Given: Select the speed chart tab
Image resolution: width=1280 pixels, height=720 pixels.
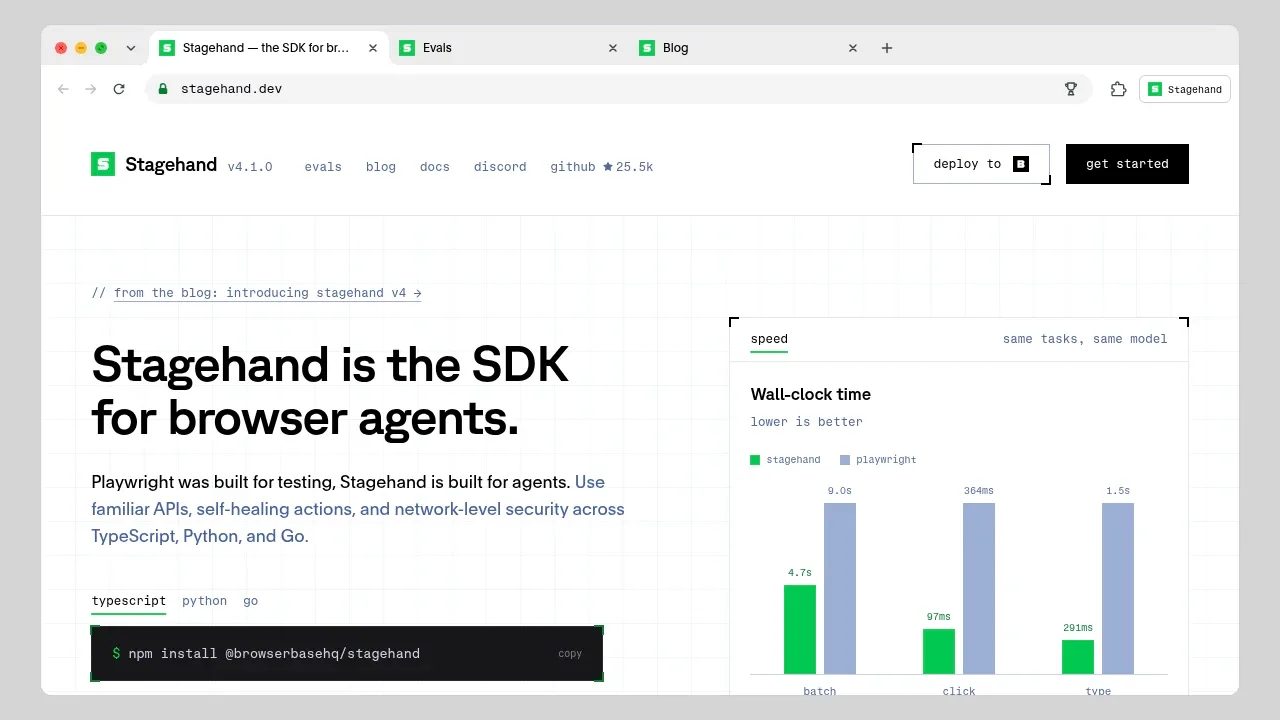Looking at the screenshot, I should 769,339.
